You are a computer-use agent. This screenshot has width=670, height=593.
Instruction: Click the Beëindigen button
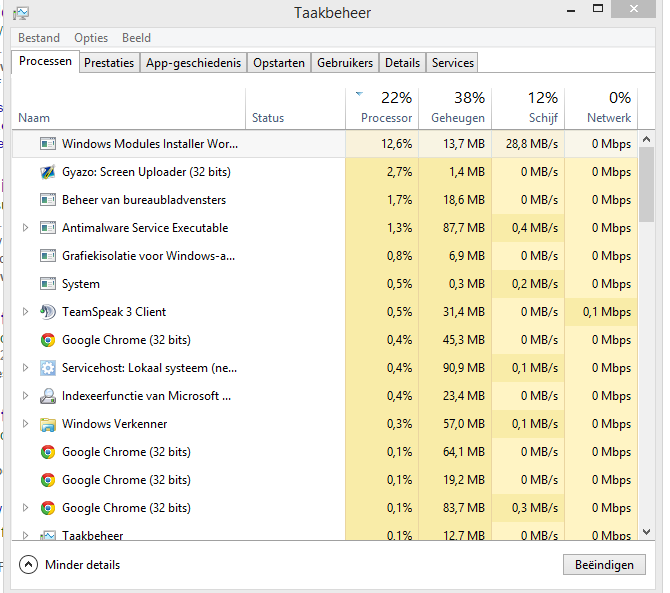(x=604, y=565)
